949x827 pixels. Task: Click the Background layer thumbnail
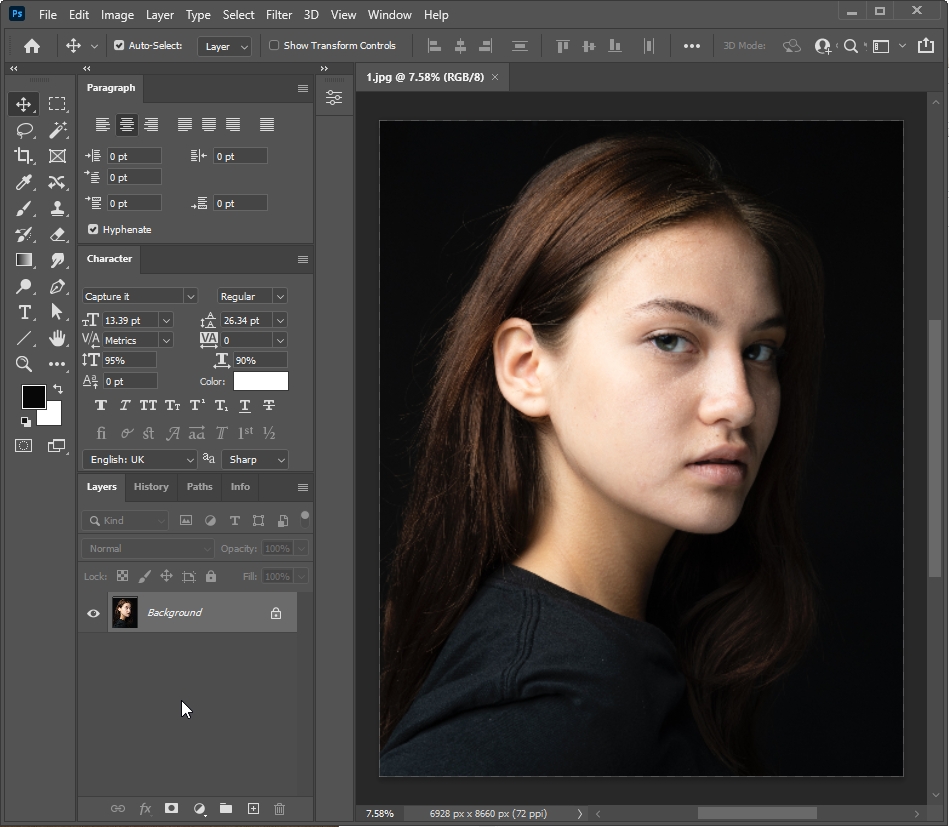coord(125,613)
